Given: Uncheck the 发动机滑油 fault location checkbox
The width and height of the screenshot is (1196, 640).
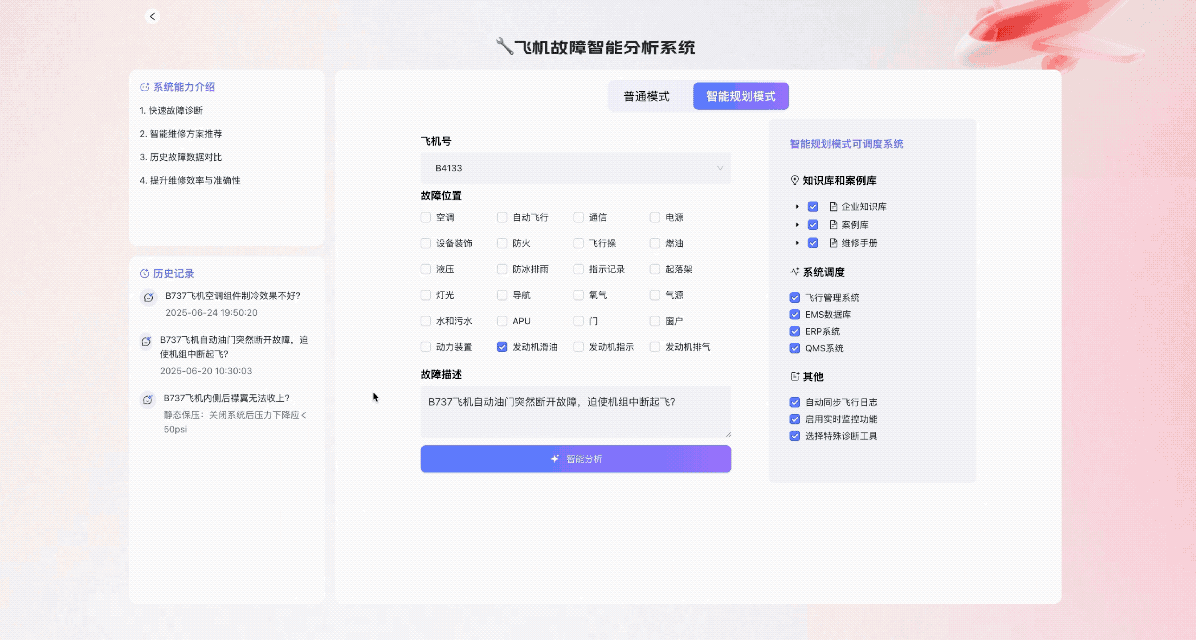Looking at the screenshot, I should point(502,347).
